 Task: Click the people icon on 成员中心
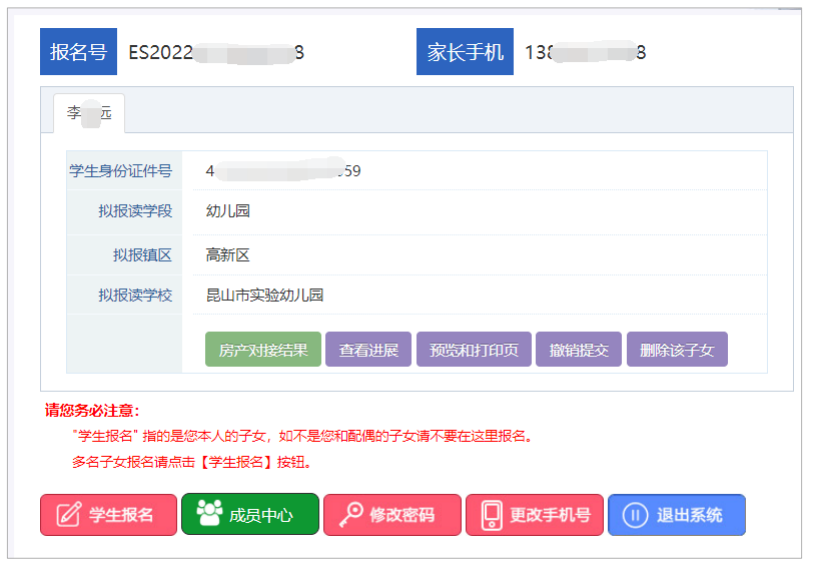coord(209,514)
